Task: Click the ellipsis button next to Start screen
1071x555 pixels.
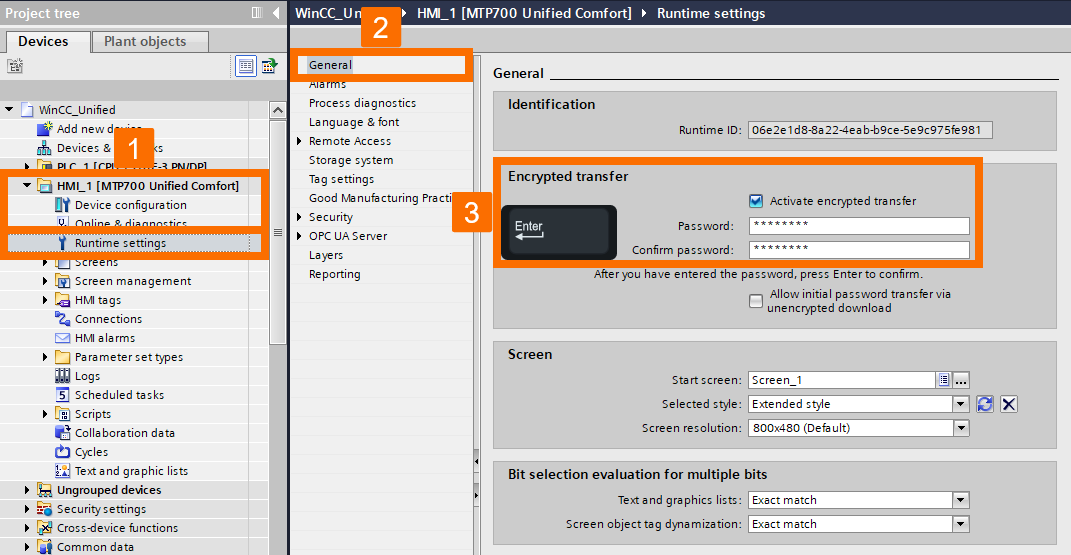Action: [961, 380]
